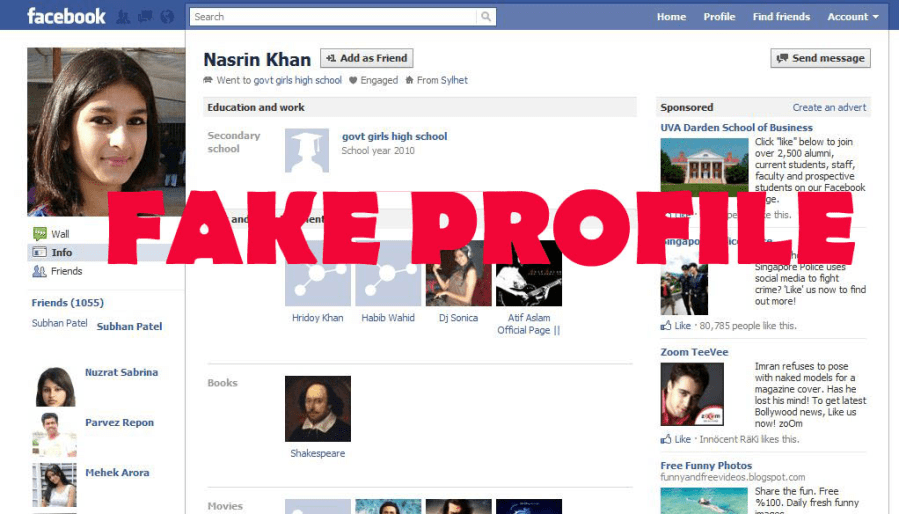Open the Friends (1055) list link
Image resolution: width=899 pixels, height=514 pixels.
pos(67,303)
